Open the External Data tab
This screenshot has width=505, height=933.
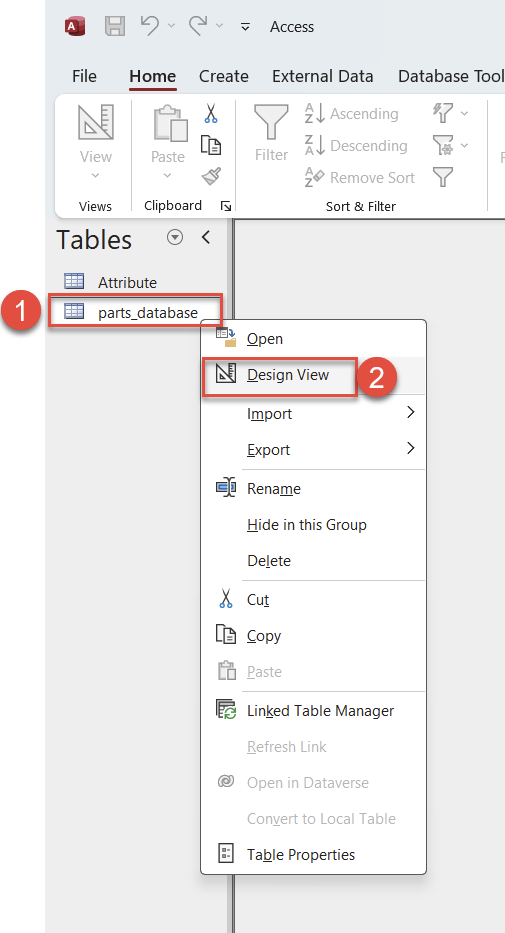(322, 76)
